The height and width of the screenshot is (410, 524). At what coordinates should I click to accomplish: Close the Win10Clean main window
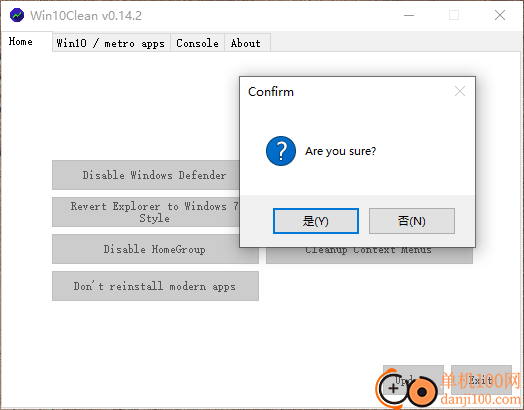click(500, 15)
